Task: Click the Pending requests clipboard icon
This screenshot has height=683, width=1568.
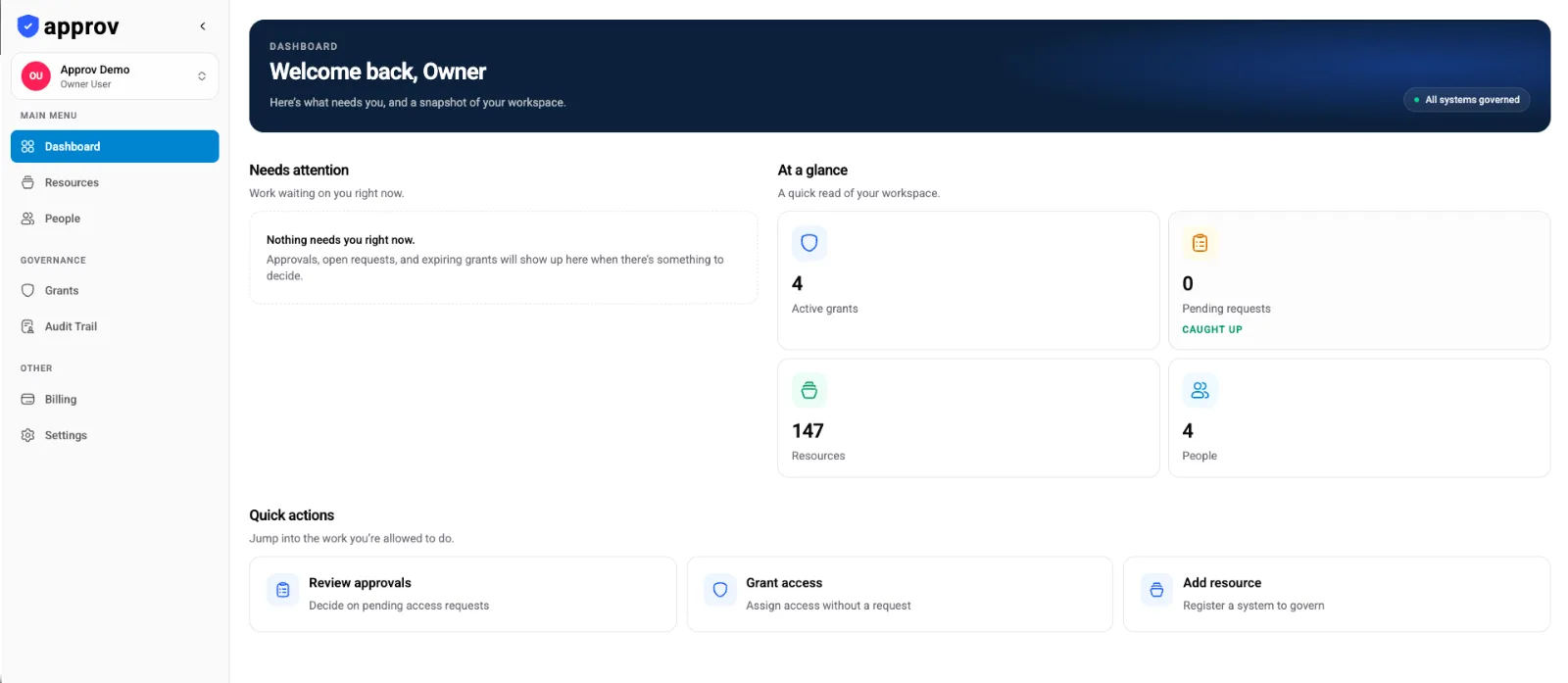Action: 1200,243
